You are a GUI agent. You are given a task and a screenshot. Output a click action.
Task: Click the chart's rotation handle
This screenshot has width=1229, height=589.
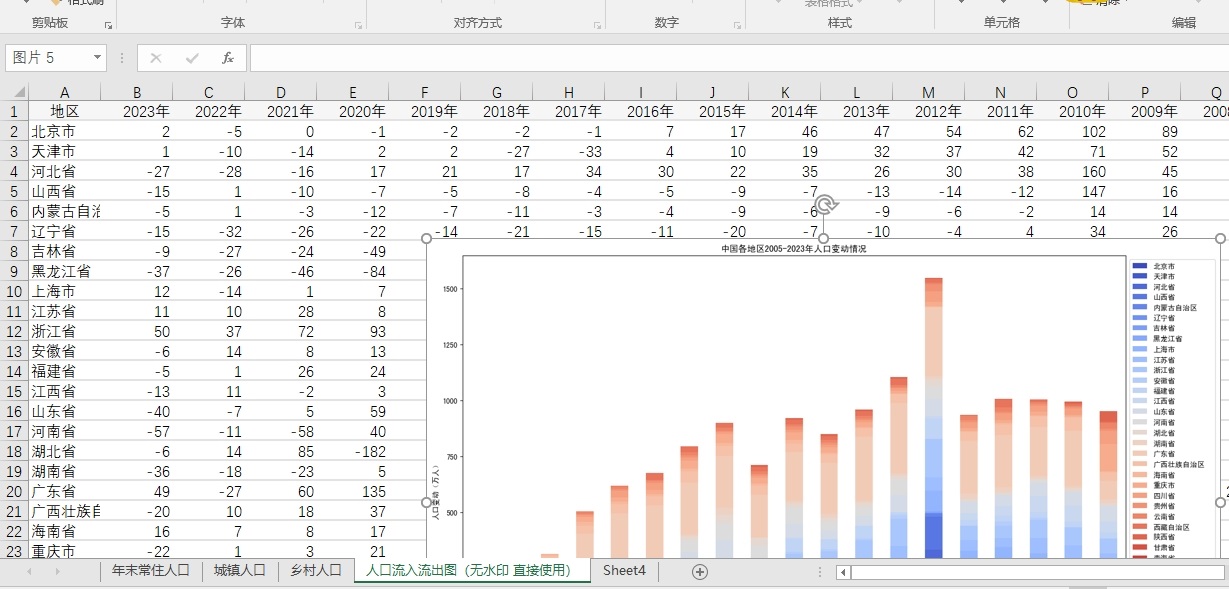(825, 206)
